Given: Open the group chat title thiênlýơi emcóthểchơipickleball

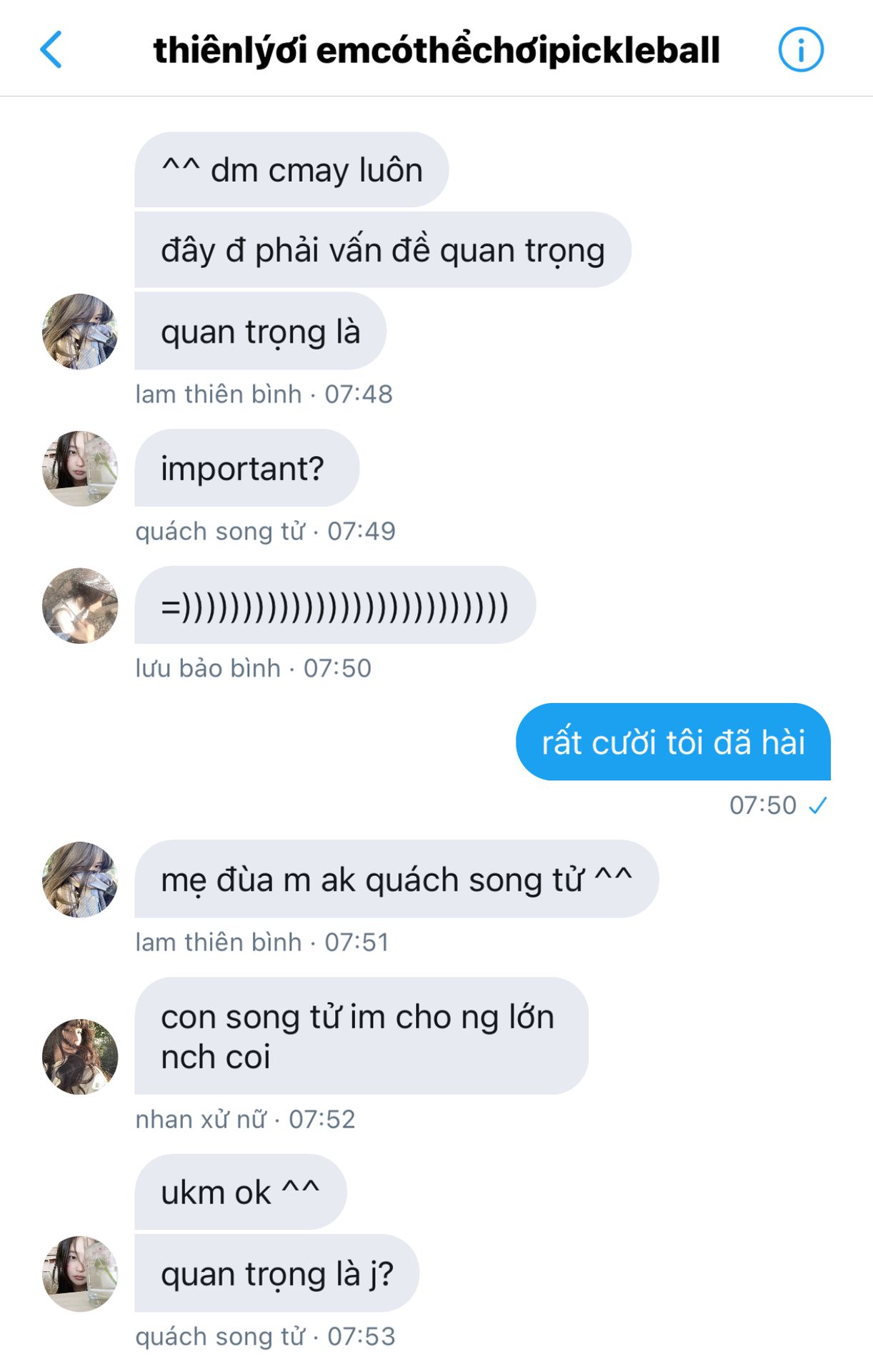Looking at the screenshot, I should (437, 50).
